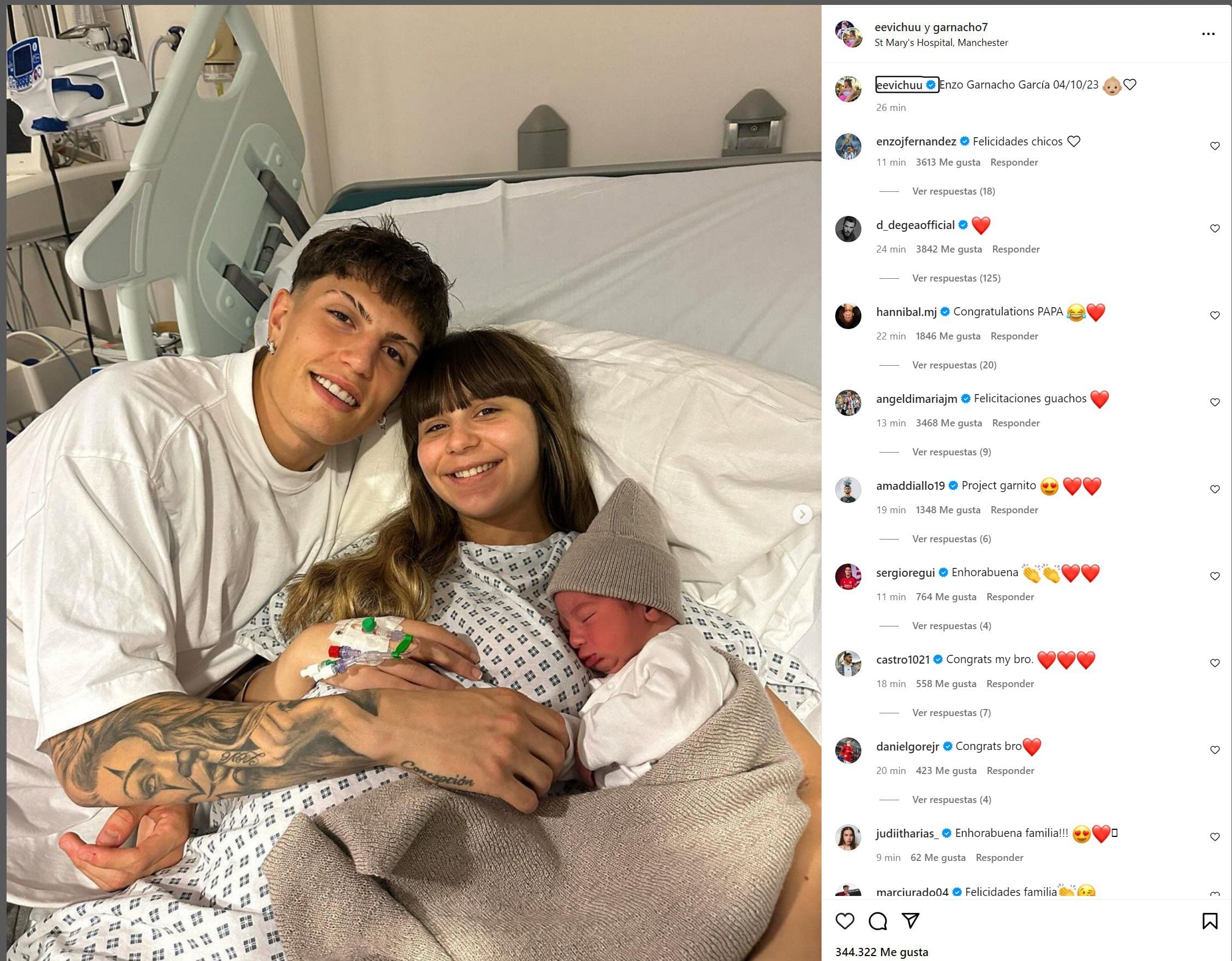Reply to sergioregui's comment
Screen dimensions: 1232x961
tap(1010, 596)
